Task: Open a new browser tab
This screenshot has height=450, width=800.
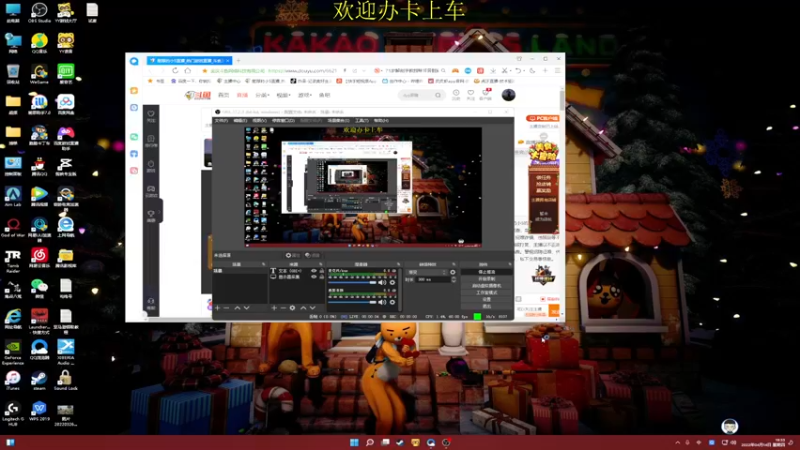Action: click(x=238, y=60)
